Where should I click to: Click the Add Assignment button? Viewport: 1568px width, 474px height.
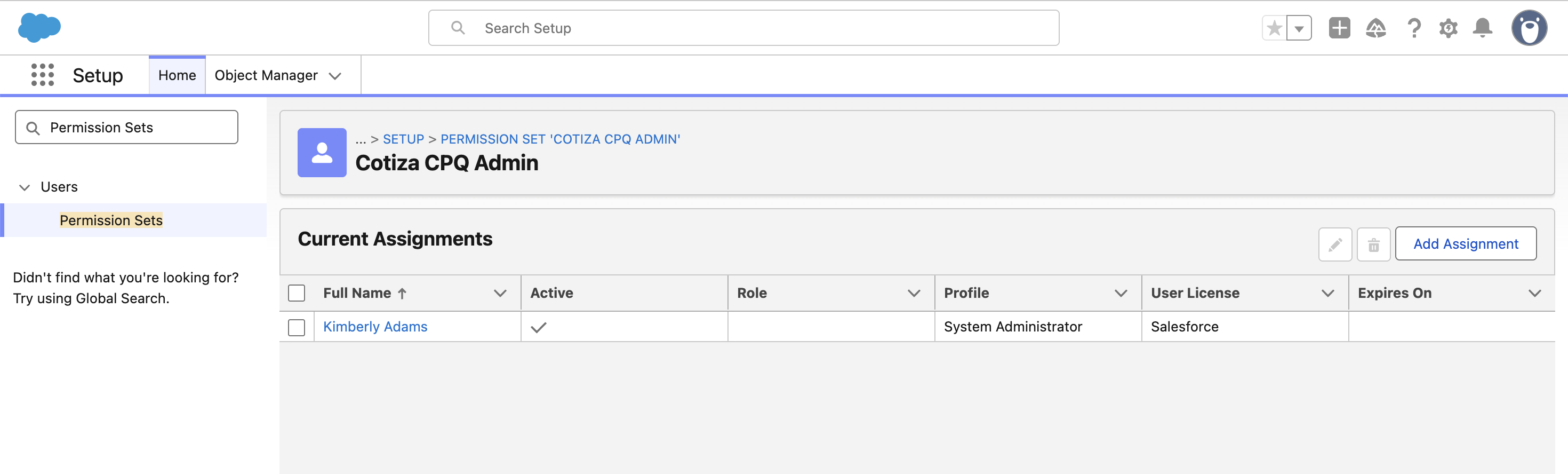(1465, 244)
